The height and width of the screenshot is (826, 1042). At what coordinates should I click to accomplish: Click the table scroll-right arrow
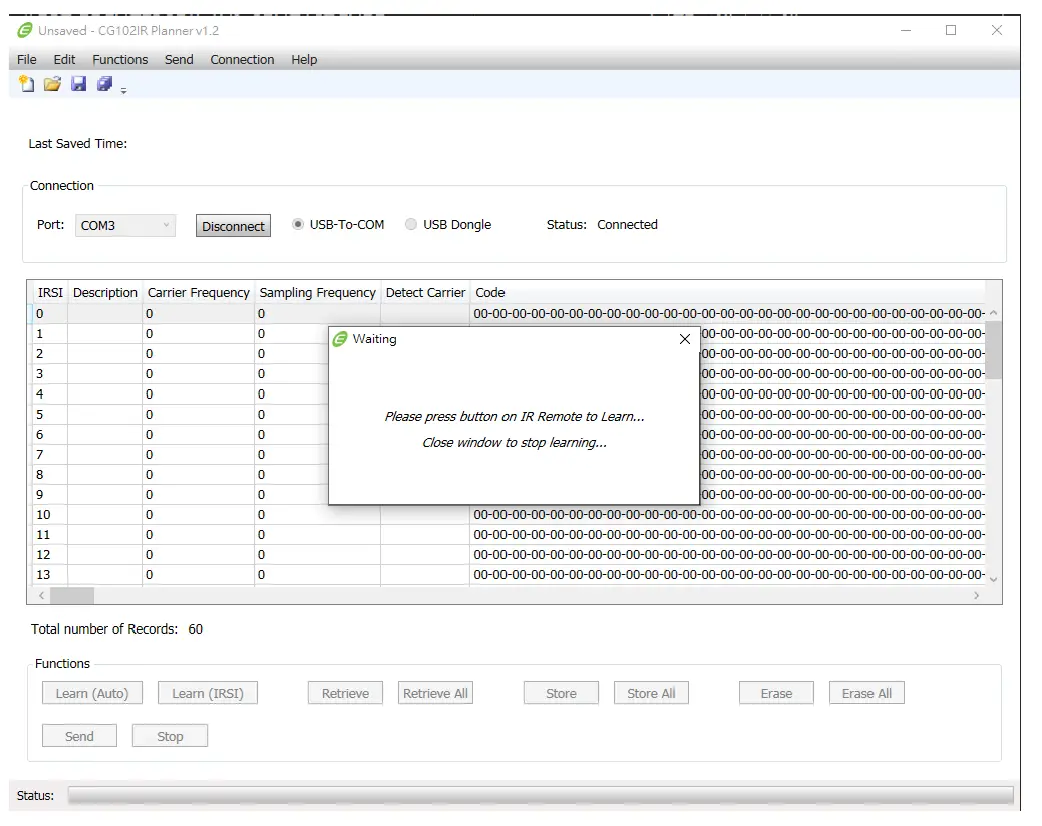point(976,595)
